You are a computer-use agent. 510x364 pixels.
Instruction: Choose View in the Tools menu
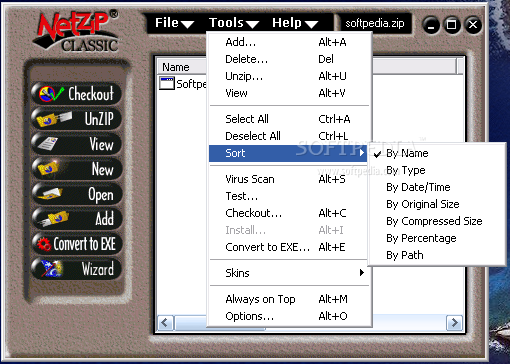(x=289, y=93)
